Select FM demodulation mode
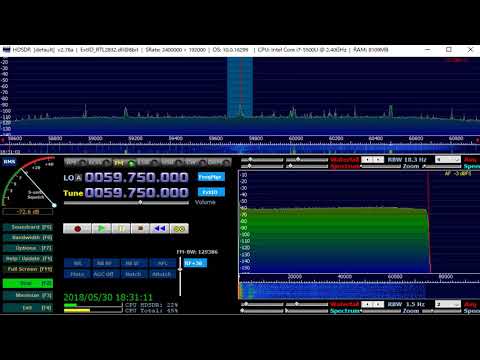The height and width of the screenshot is (360, 480). point(124,163)
